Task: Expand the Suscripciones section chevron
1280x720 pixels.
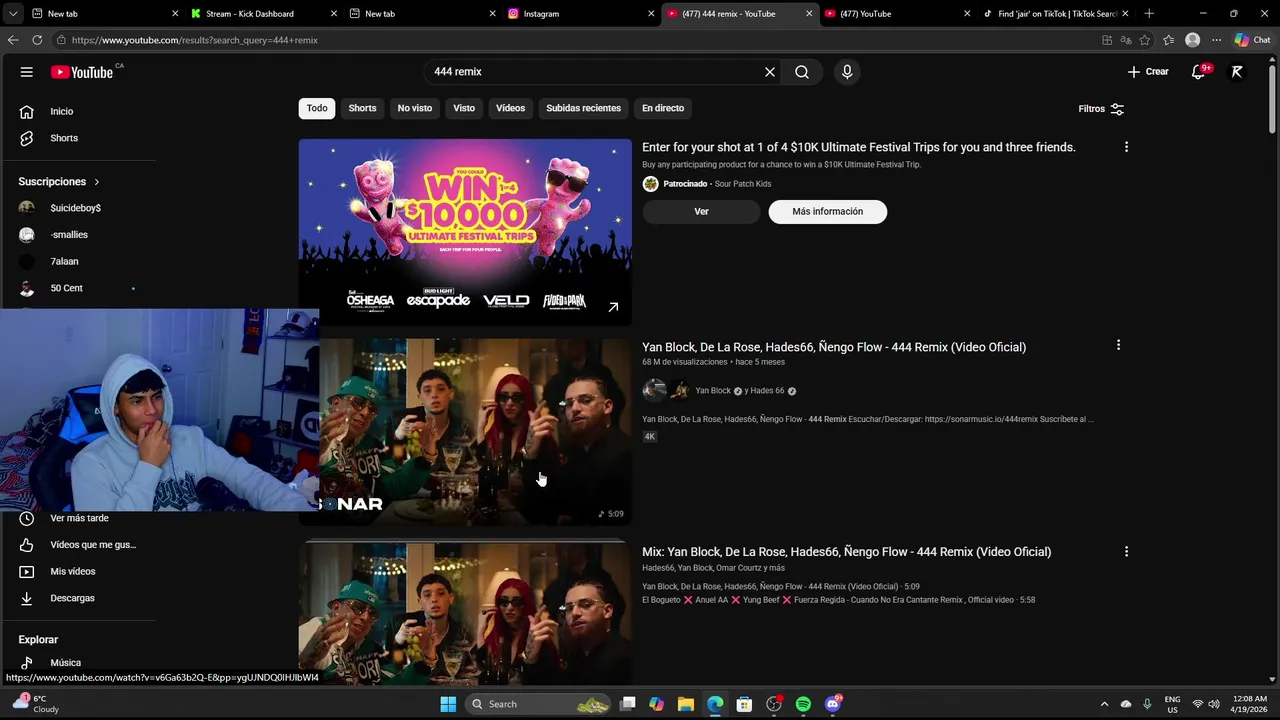Action: (97, 182)
